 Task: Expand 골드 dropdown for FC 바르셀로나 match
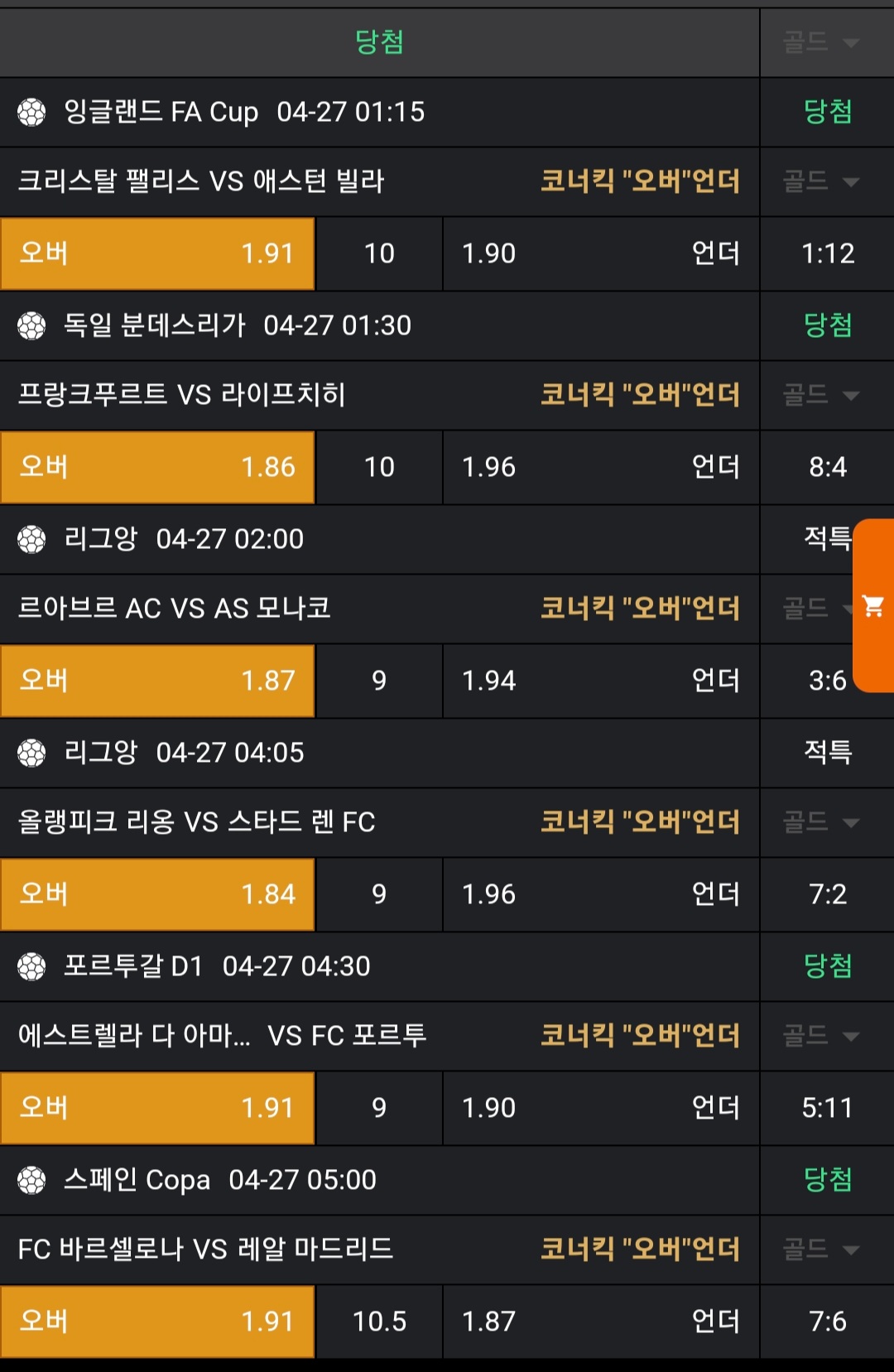click(821, 1249)
